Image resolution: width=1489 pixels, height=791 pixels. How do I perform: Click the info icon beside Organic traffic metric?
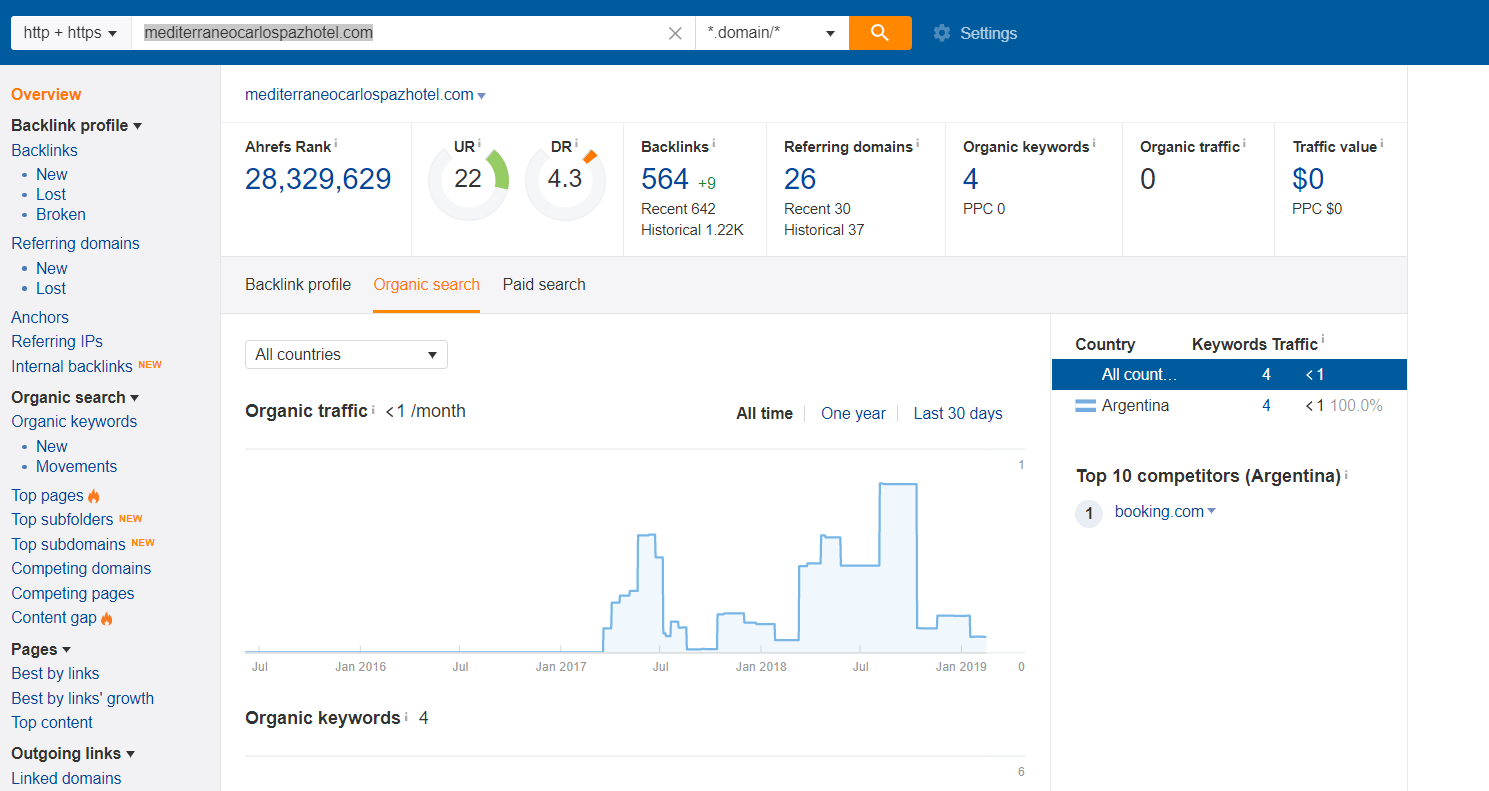(x=1245, y=143)
